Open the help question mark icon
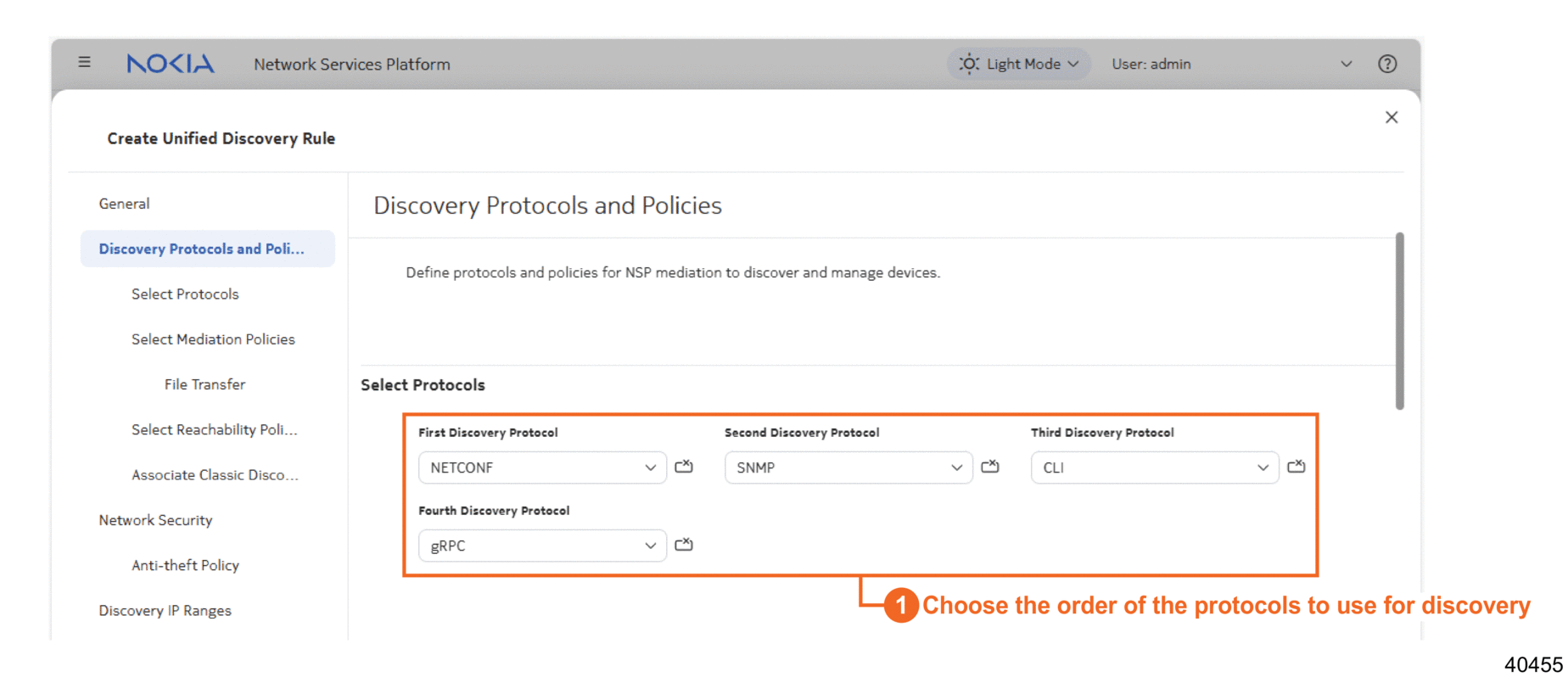Screen dimensions: 1568x683 click(x=1387, y=64)
